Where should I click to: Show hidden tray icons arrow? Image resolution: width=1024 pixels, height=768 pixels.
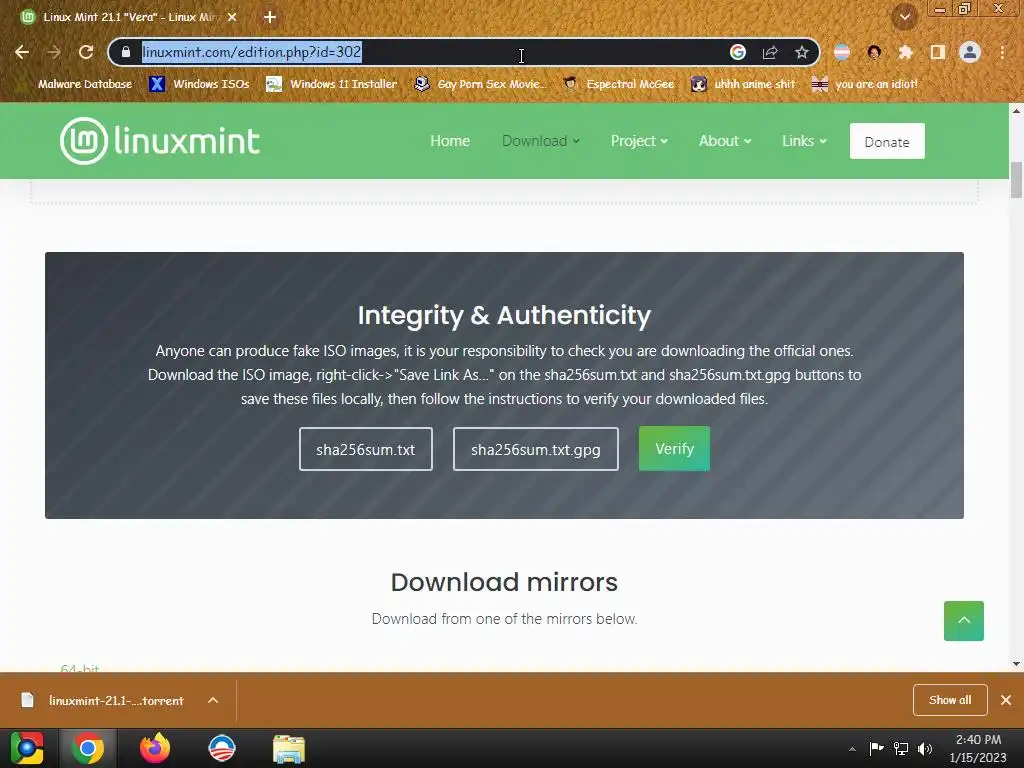(852, 749)
